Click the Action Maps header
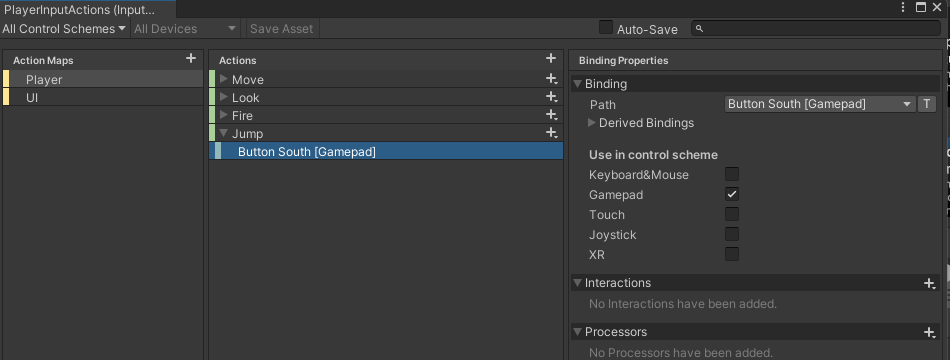Image resolution: width=950 pixels, height=360 pixels. click(43, 61)
